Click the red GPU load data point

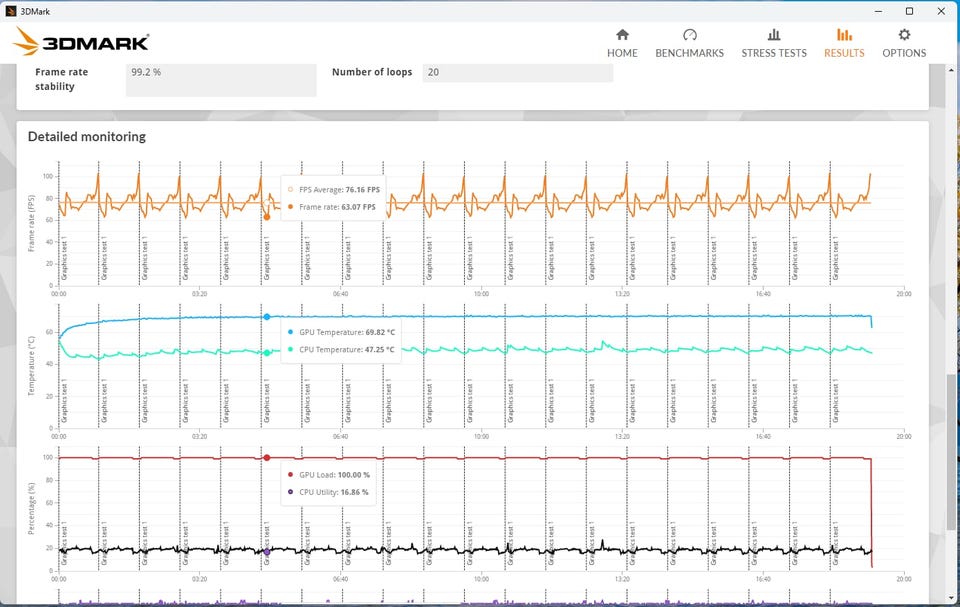point(267,458)
